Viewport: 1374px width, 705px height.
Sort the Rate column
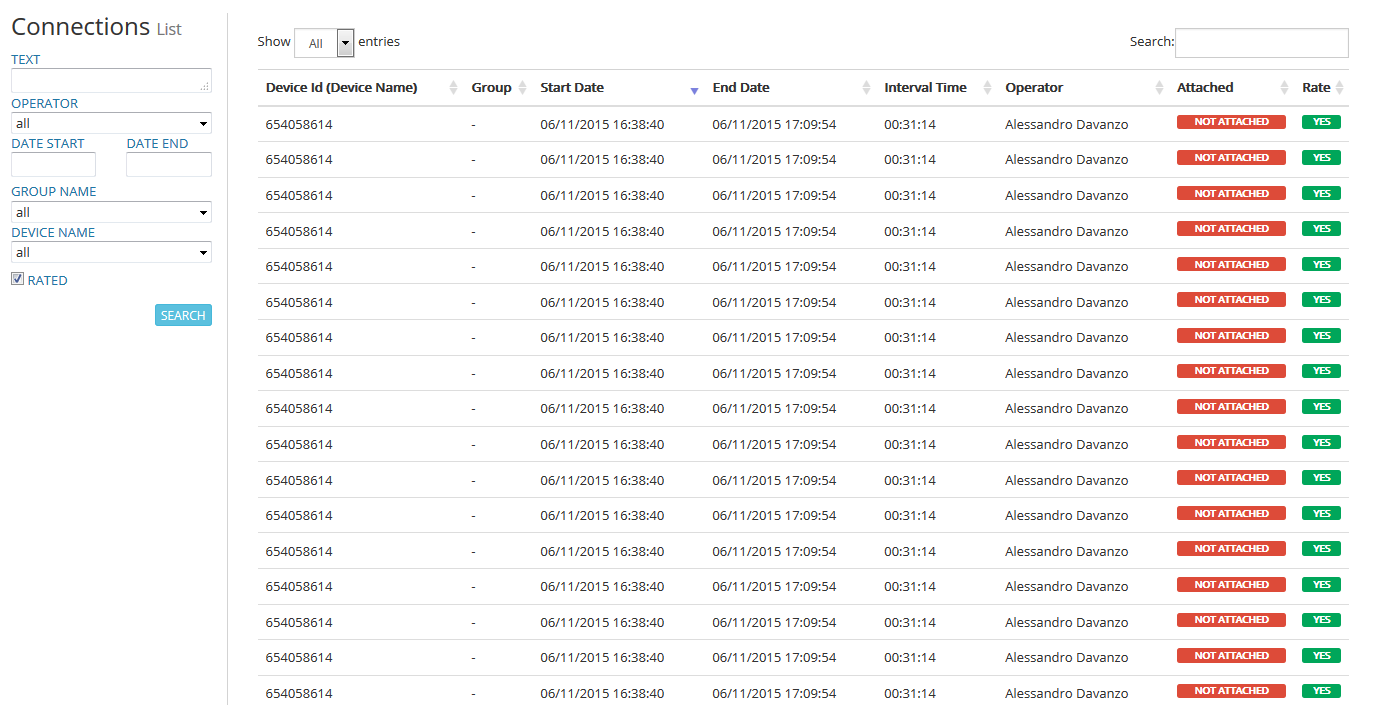tap(1343, 87)
